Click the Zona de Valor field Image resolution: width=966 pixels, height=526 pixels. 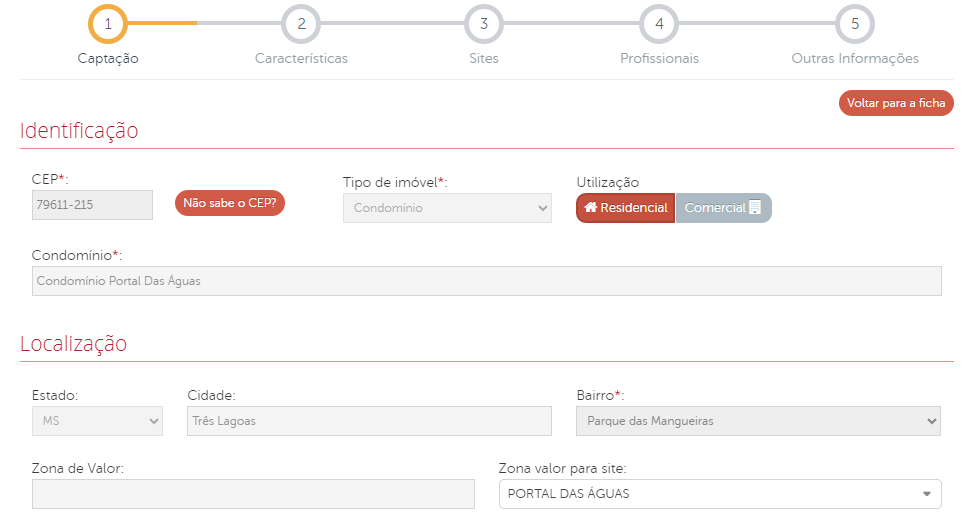[253, 494]
